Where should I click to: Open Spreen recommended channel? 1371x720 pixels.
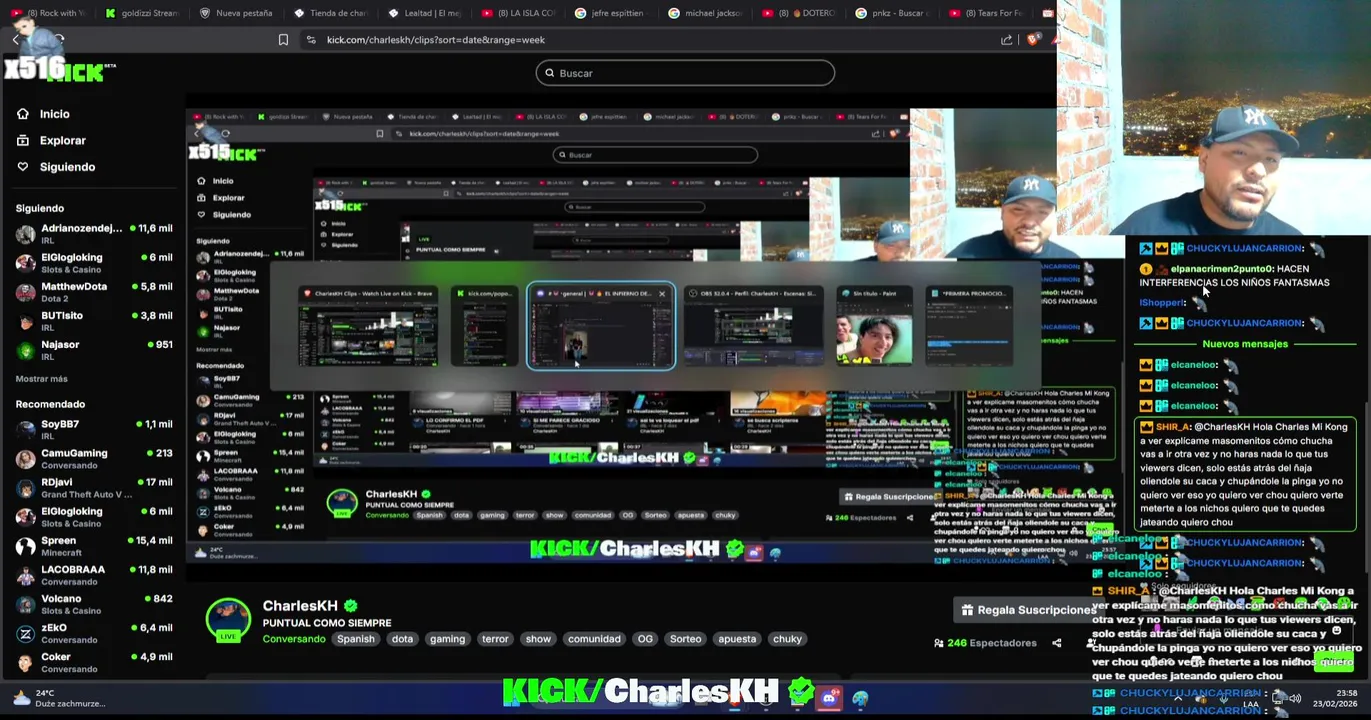94,546
